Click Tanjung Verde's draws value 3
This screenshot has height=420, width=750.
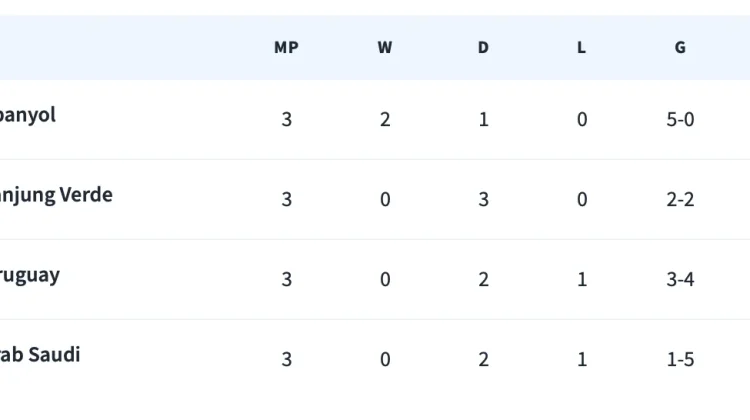click(x=484, y=199)
